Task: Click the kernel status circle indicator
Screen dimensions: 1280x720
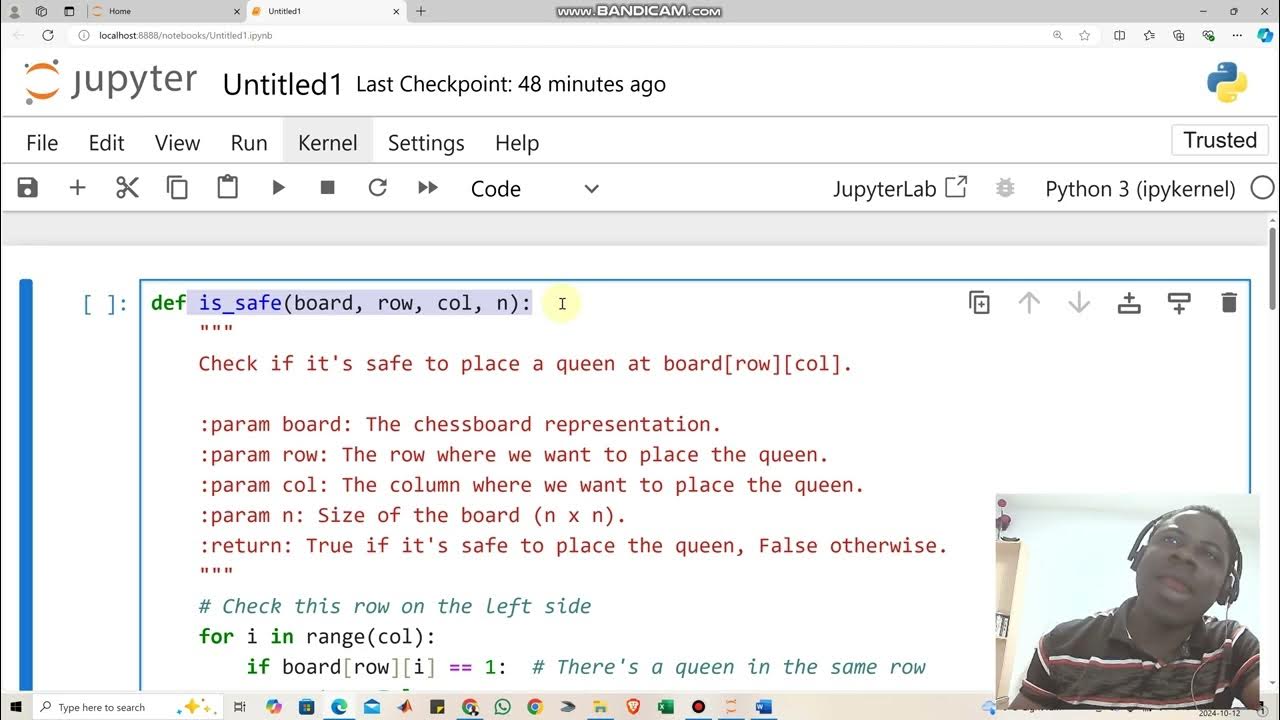Action: coord(1262,188)
